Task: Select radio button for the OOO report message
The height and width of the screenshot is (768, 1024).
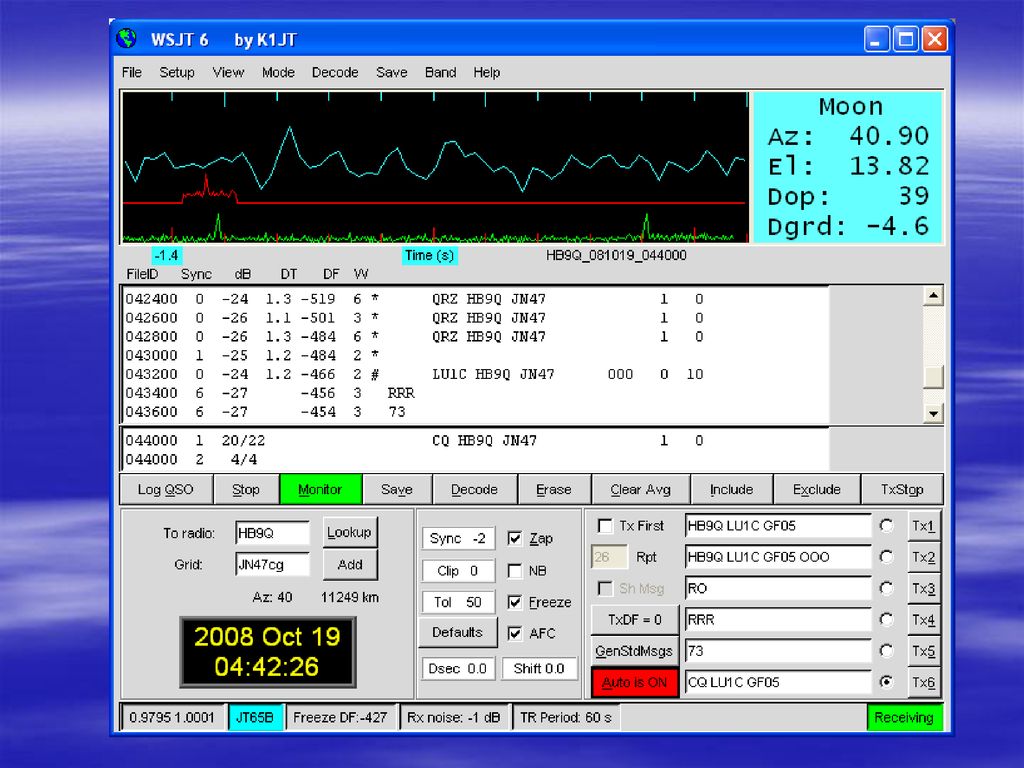Action: coord(886,557)
